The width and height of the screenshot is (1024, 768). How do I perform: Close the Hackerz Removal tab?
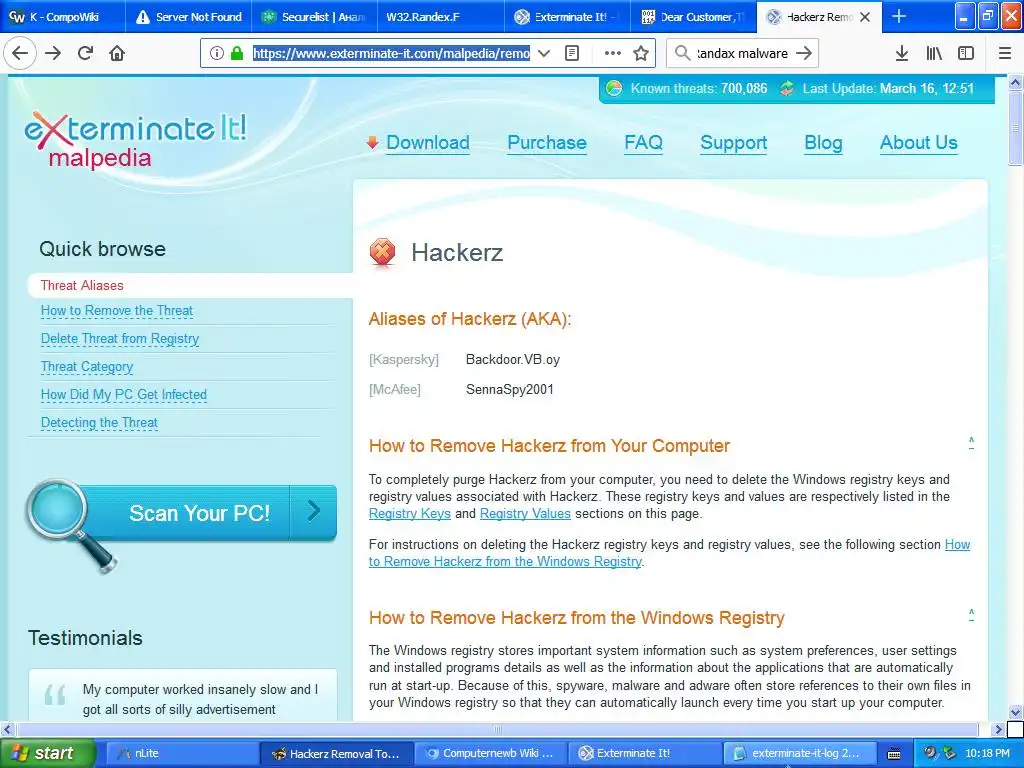[865, 17]
